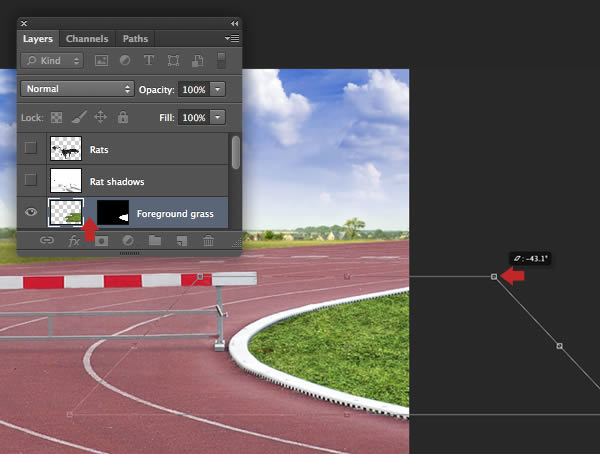Hide the Foreground grass layer
The width and height of the screenshot is (600, 454).
coord(31,212)
